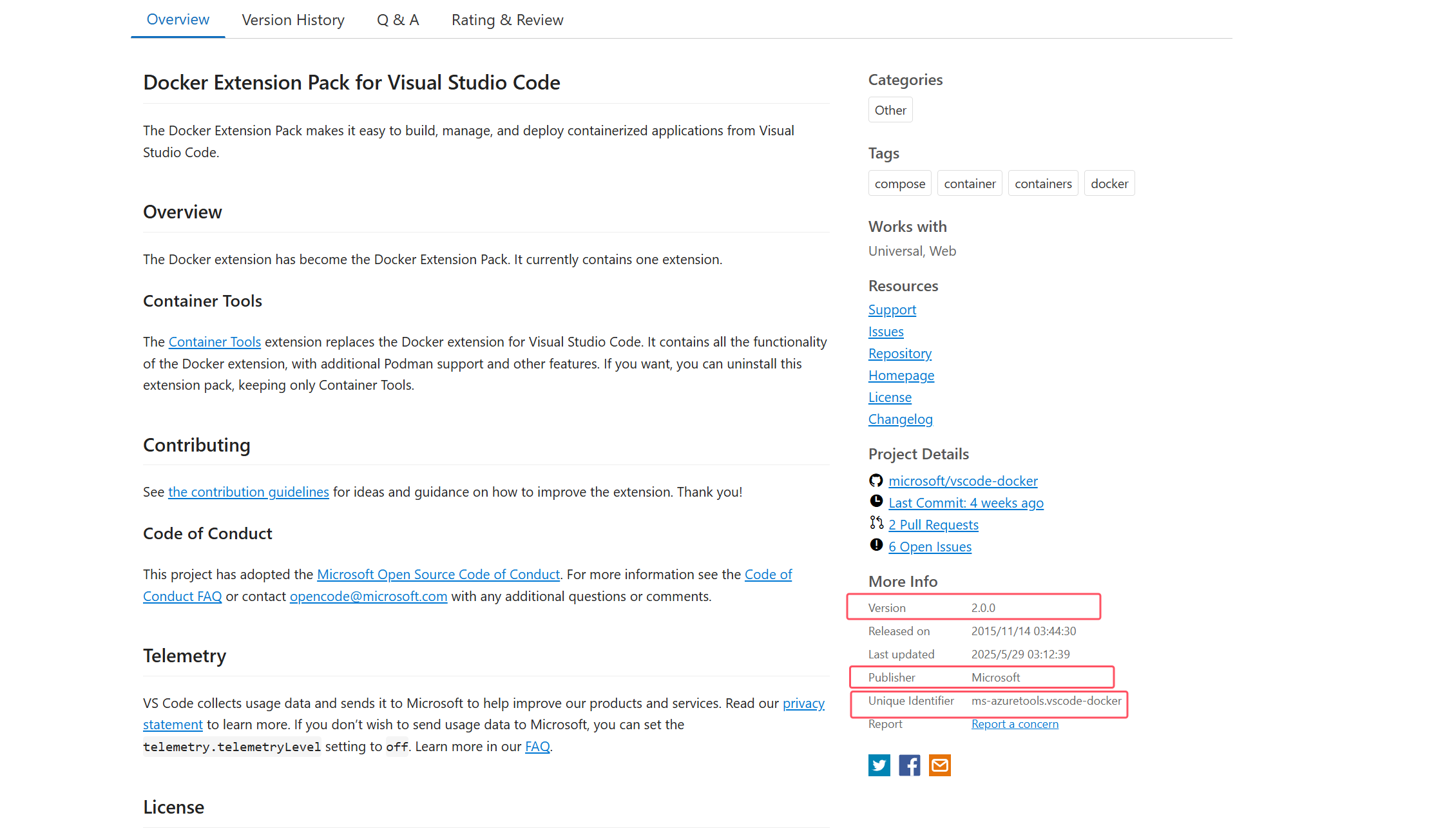Select the version number 2.0.0
The height and width of the screenshot is (831, 1456).
[983, 608]
